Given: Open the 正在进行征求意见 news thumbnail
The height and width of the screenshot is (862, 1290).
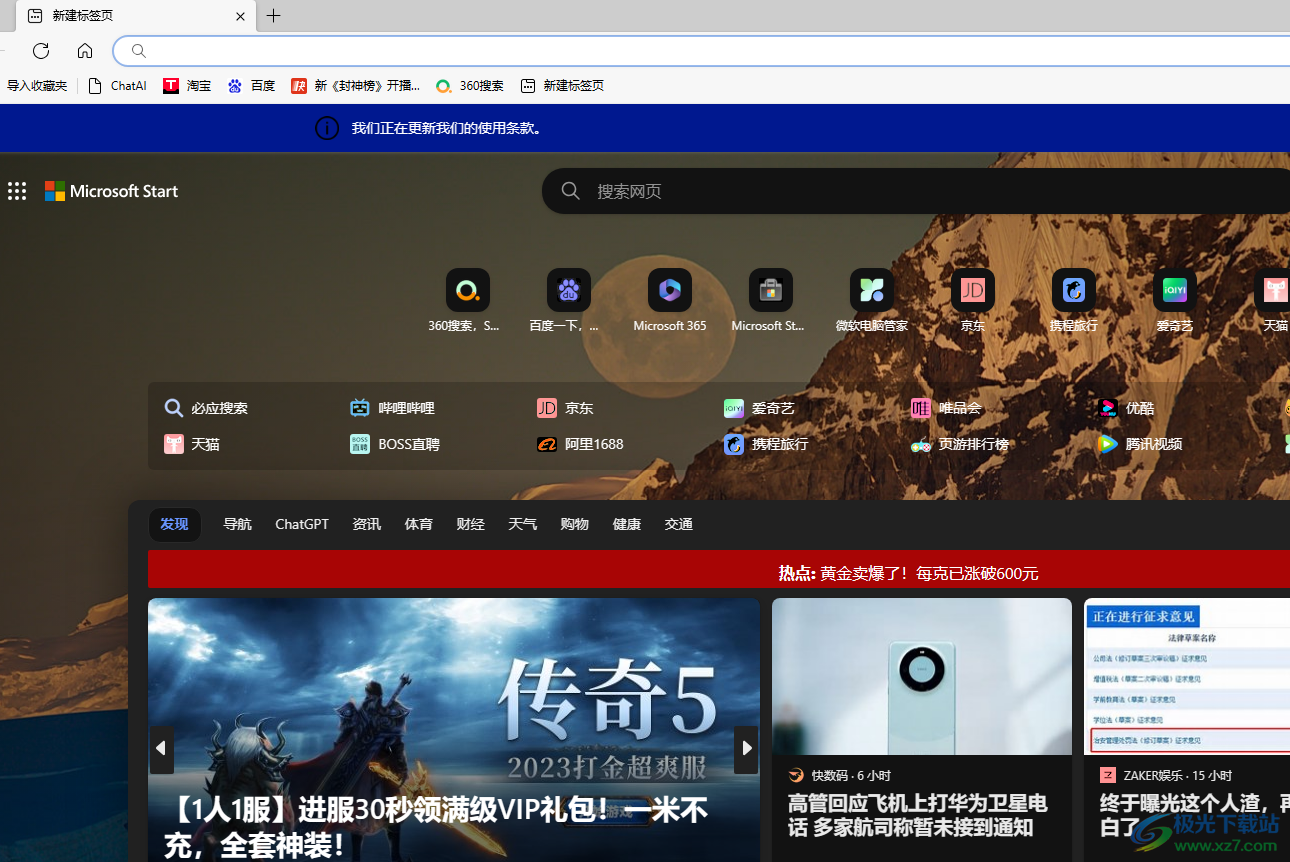Looking at the screenshot, I should (x=1187, y=676).
